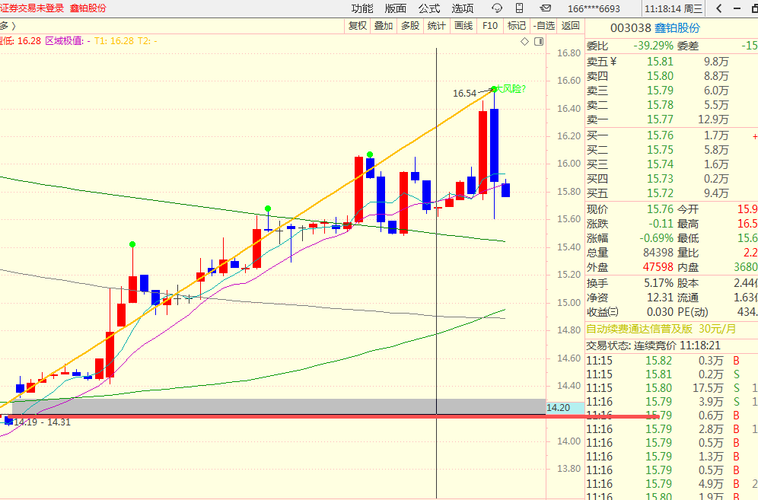The height and width of the screenshot is (500, 758).
Task: Click the clock display 11:18:14 周三
Action: point(673,9)
